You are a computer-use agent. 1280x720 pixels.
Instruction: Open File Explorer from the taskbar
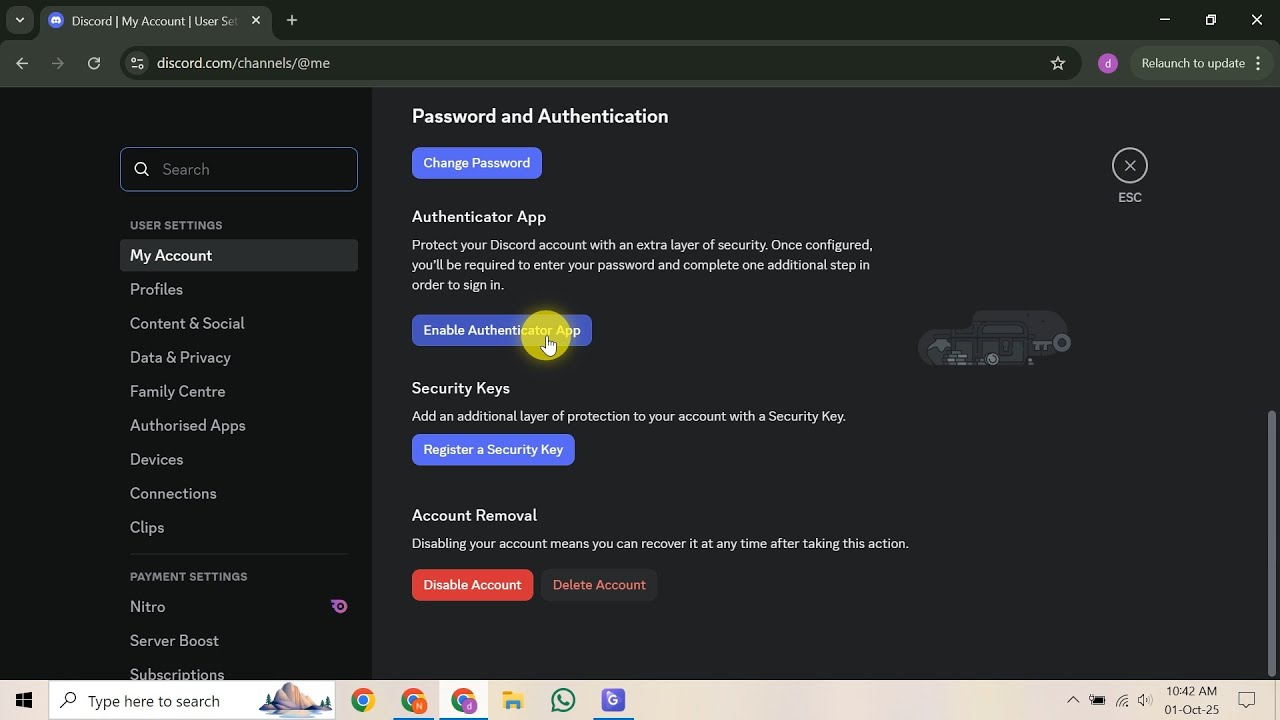click(513, 700)
